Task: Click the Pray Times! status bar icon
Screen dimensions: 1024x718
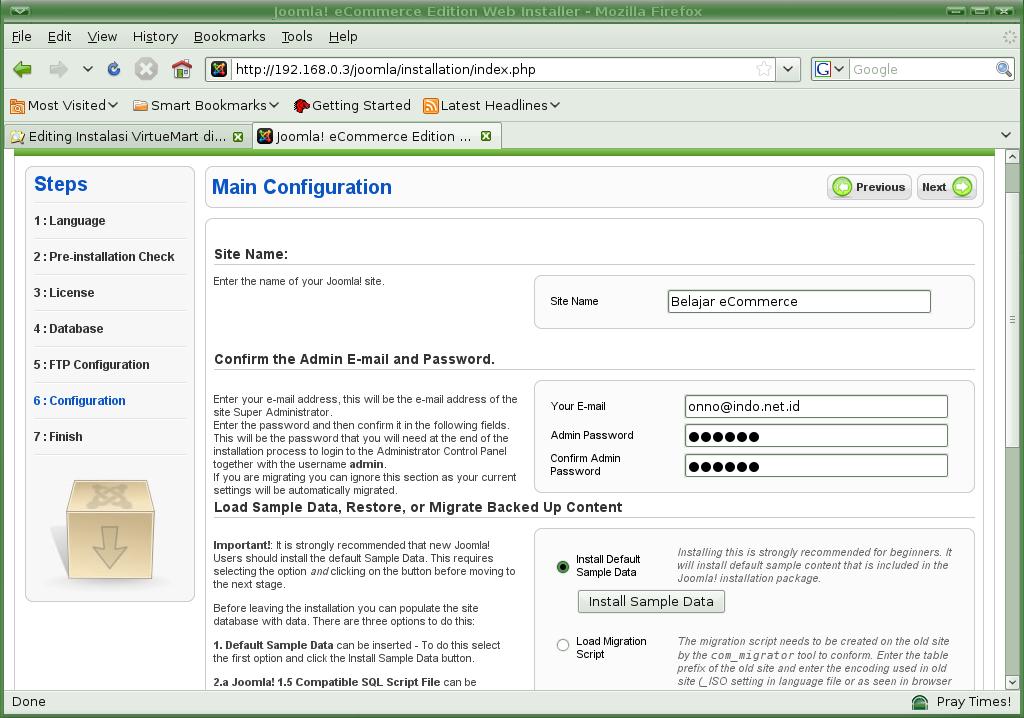Action: pos(920,702)
